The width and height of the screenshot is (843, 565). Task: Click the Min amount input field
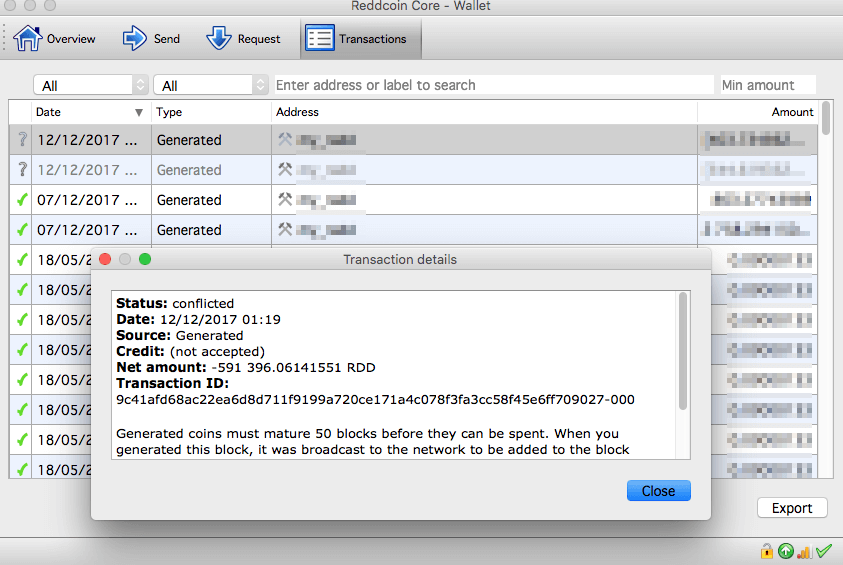(x=768, y=85)
